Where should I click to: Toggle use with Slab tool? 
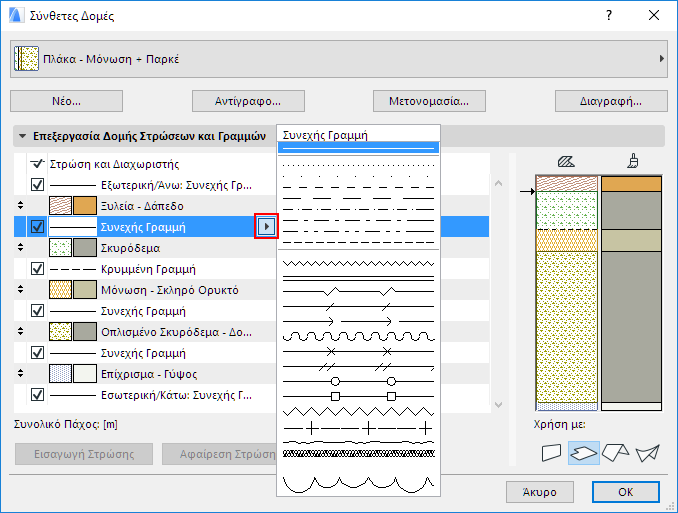(584, 453)
